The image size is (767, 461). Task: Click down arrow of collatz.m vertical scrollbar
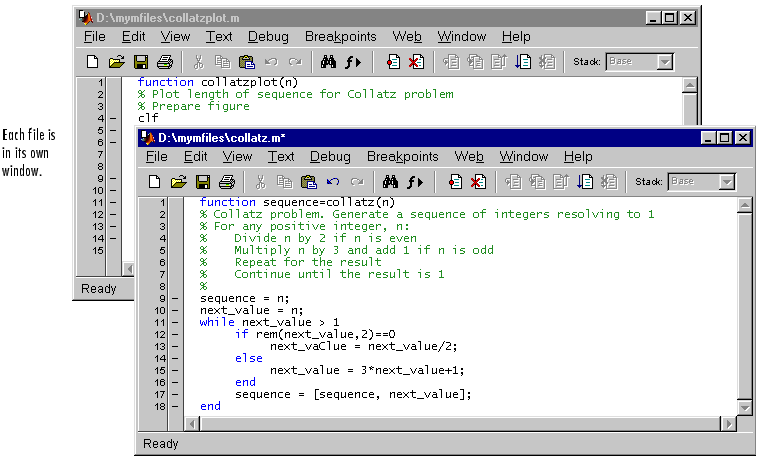pyautogui.click(x=744, y=408)
